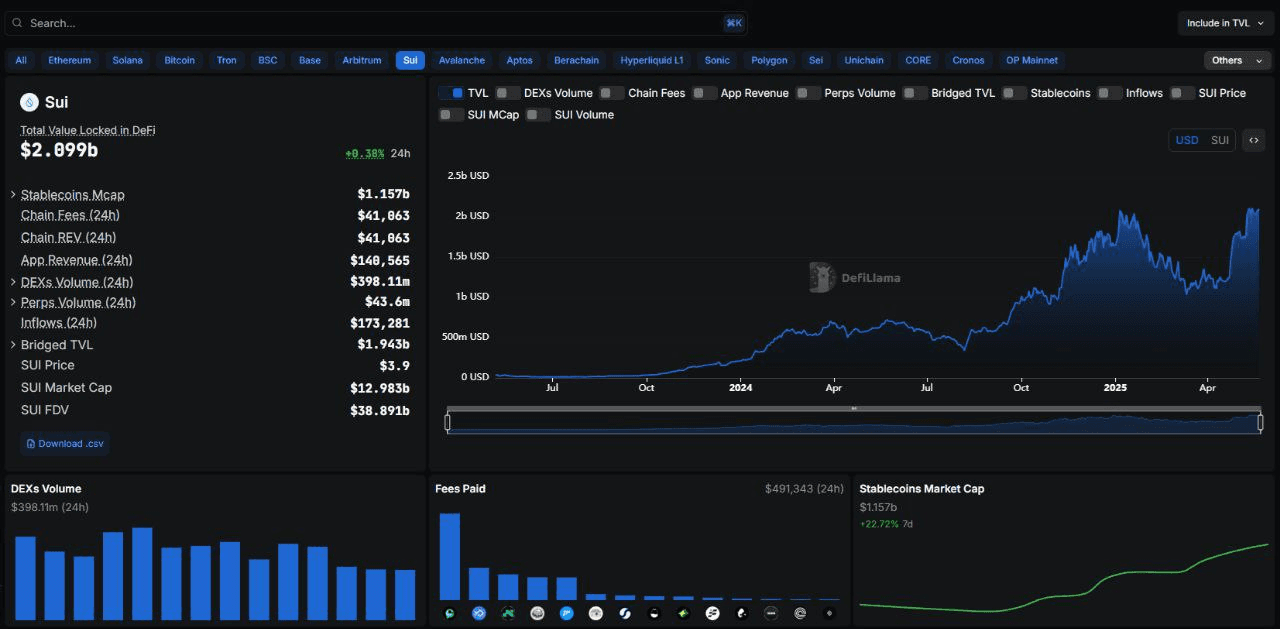The width and height of the screenshot is (1280, 629).
Task: Expand the Perps Volume (24h) row
Action: [13, 302]
